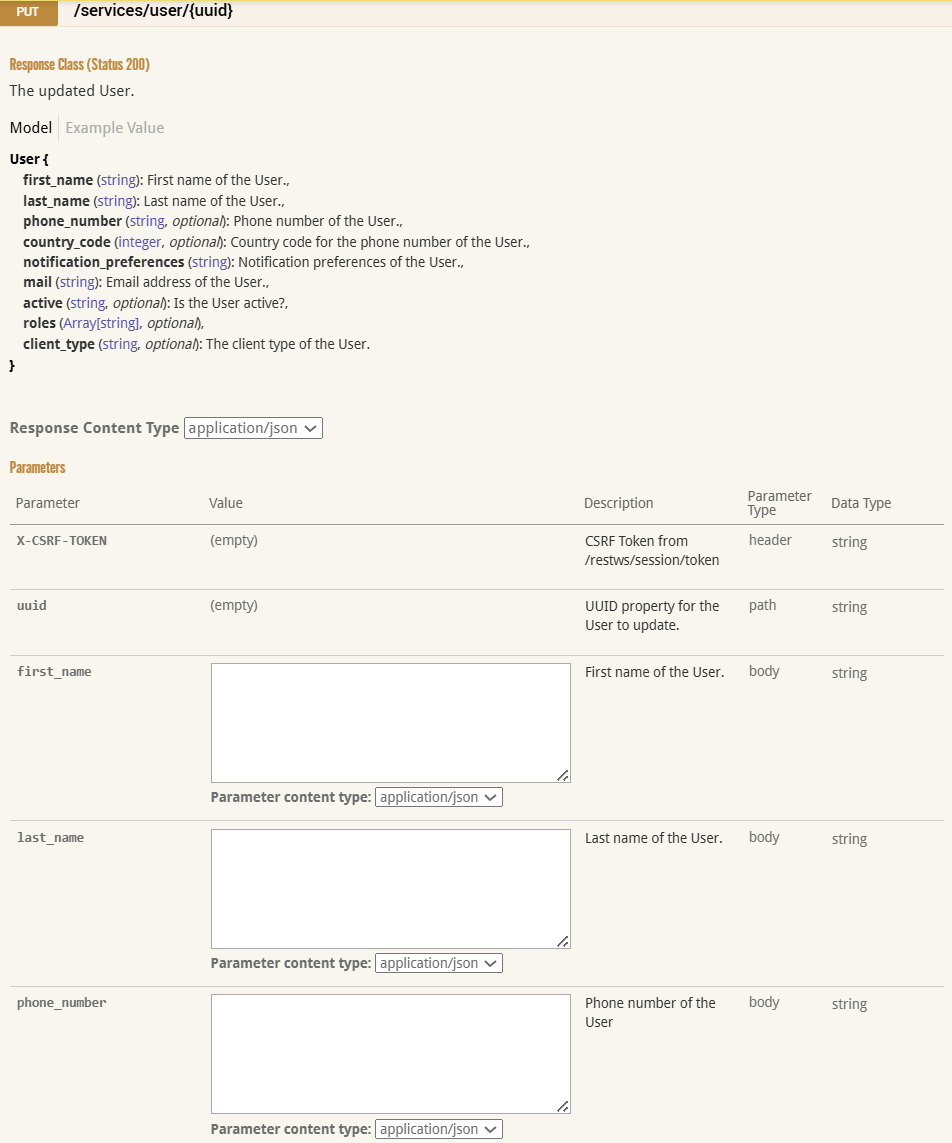
Task: Open the /services/user/{uuid} endpoint path
Action: pyautogui.click(x=153, y=12)
